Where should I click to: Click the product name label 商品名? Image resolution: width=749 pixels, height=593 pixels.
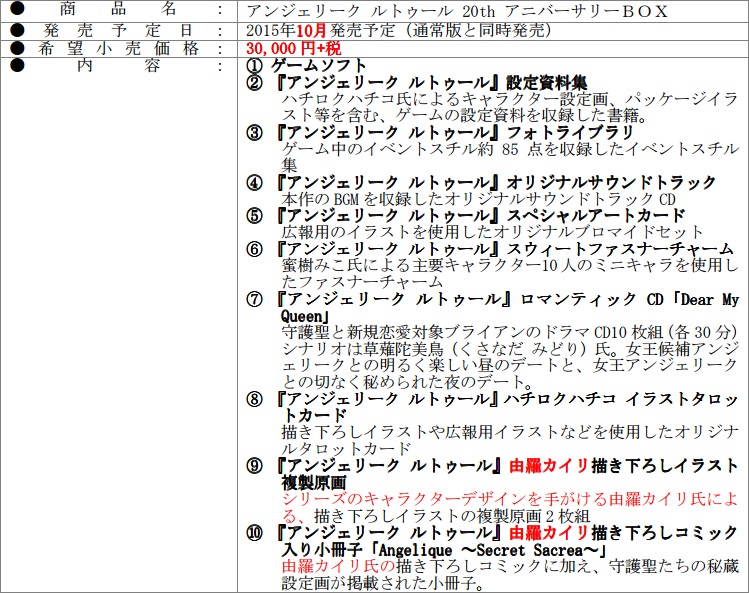pos(118,9)
